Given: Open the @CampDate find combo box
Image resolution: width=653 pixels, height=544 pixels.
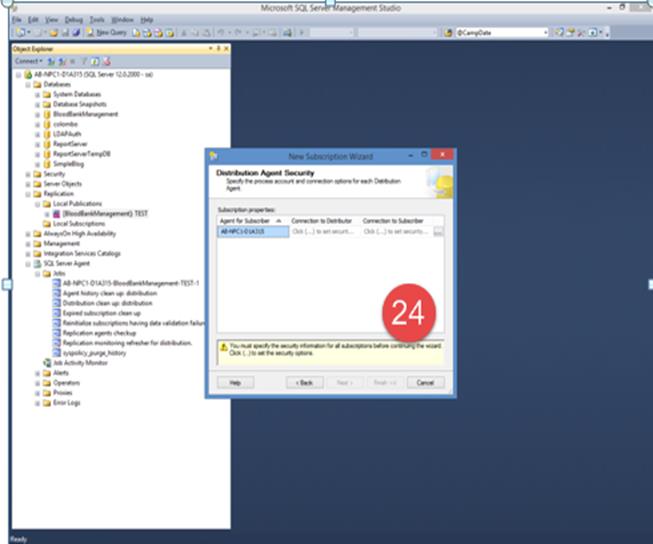Looking at the screenshot, I should (545, 32).
